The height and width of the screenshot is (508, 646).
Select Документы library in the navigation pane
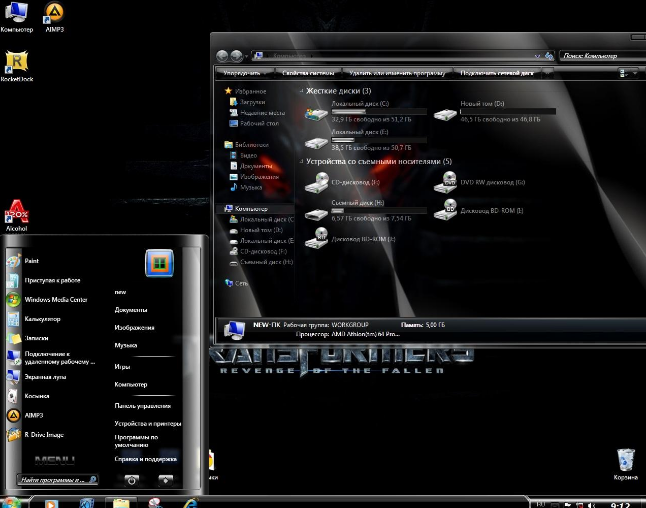[251, 166]
